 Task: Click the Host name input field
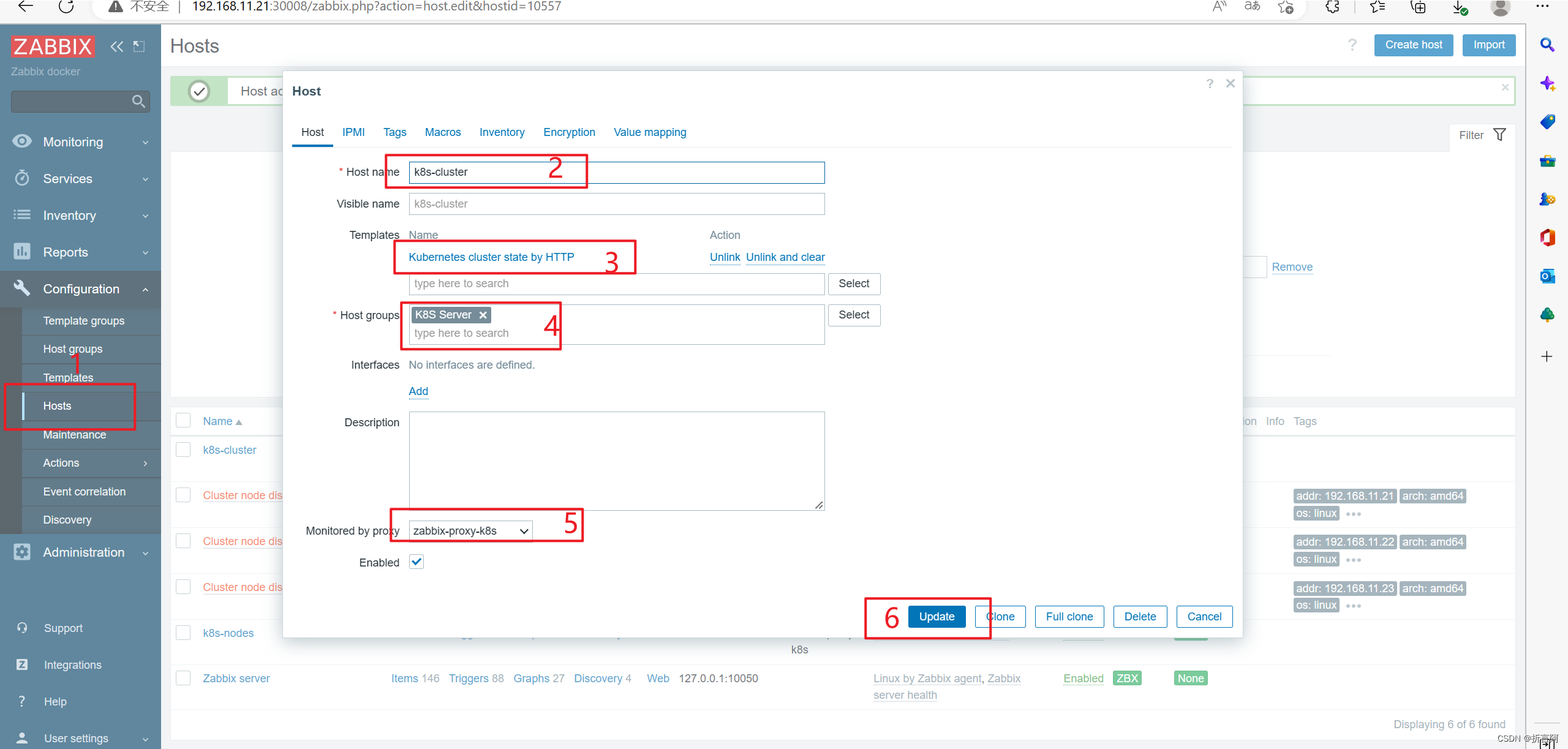click(x=616, y=172)
